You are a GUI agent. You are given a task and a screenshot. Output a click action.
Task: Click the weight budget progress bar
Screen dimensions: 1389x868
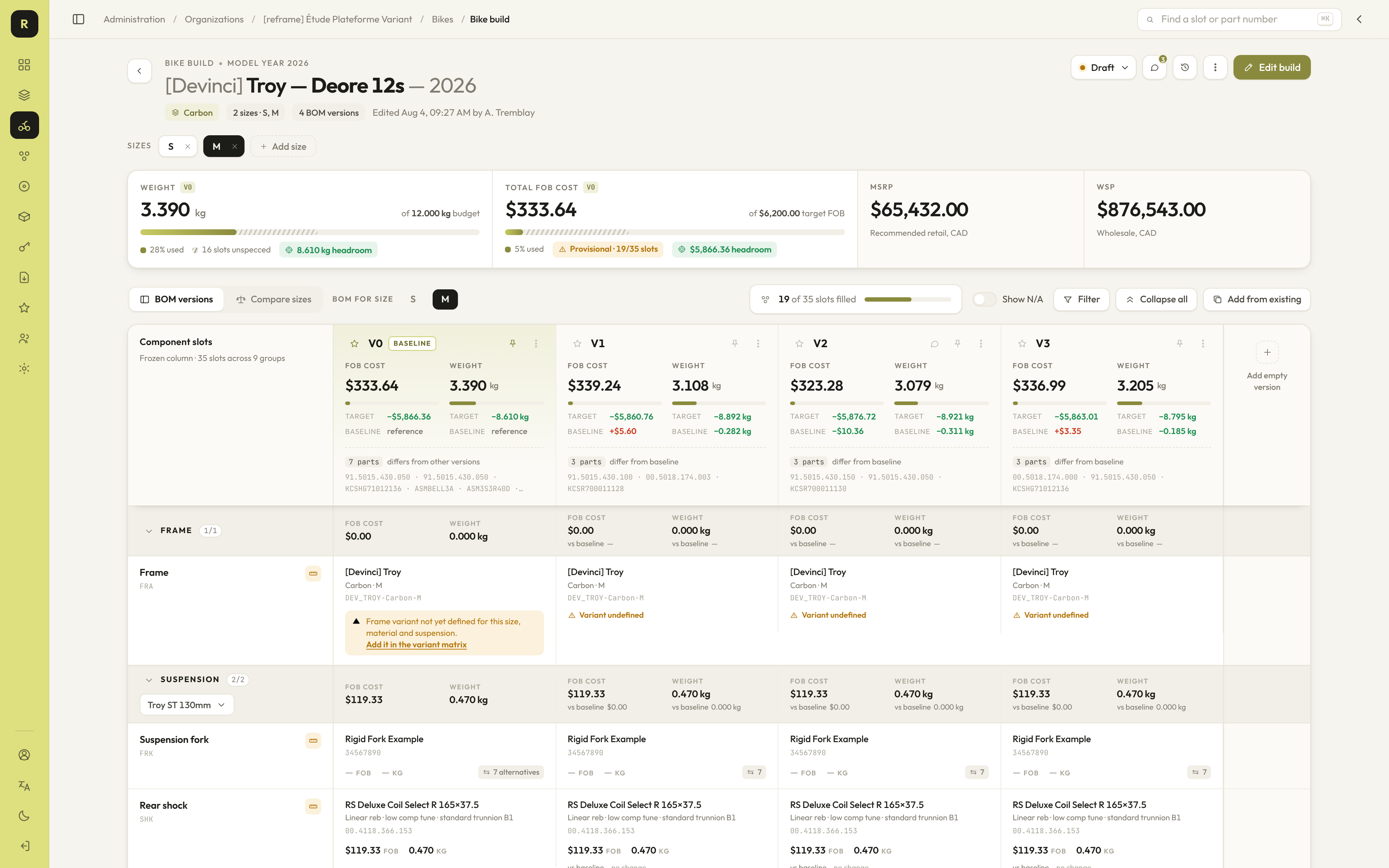click(x=310, y=233)
